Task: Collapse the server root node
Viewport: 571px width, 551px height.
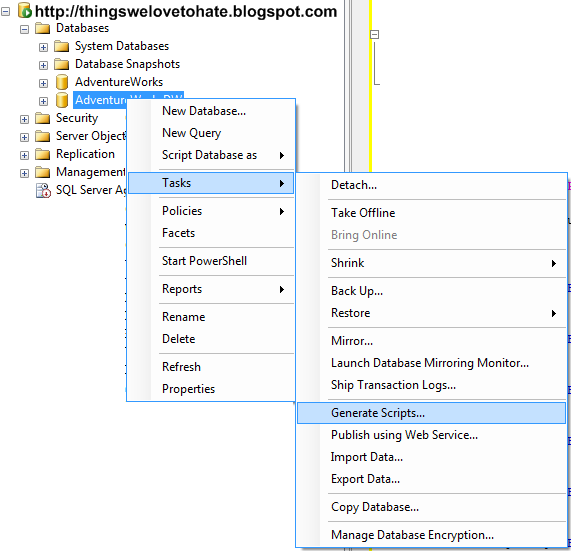Action: [x=5, y=12]
